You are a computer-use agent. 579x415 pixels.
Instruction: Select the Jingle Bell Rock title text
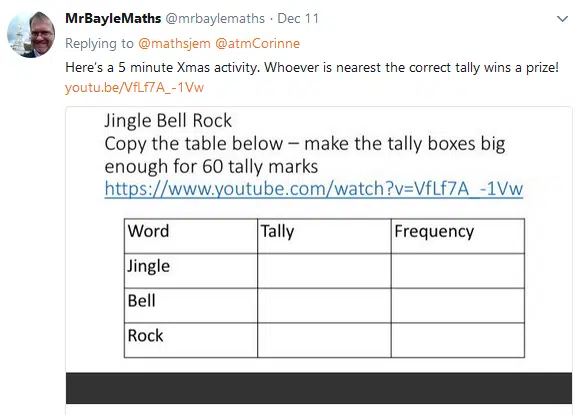(168, 121)
